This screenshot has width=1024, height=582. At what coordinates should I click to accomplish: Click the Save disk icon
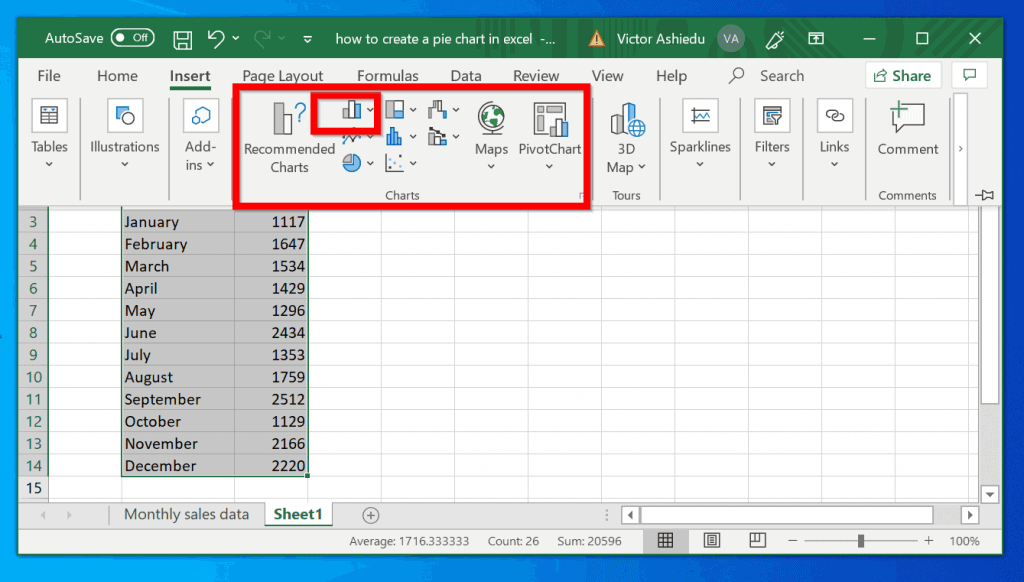click(183, 39)
